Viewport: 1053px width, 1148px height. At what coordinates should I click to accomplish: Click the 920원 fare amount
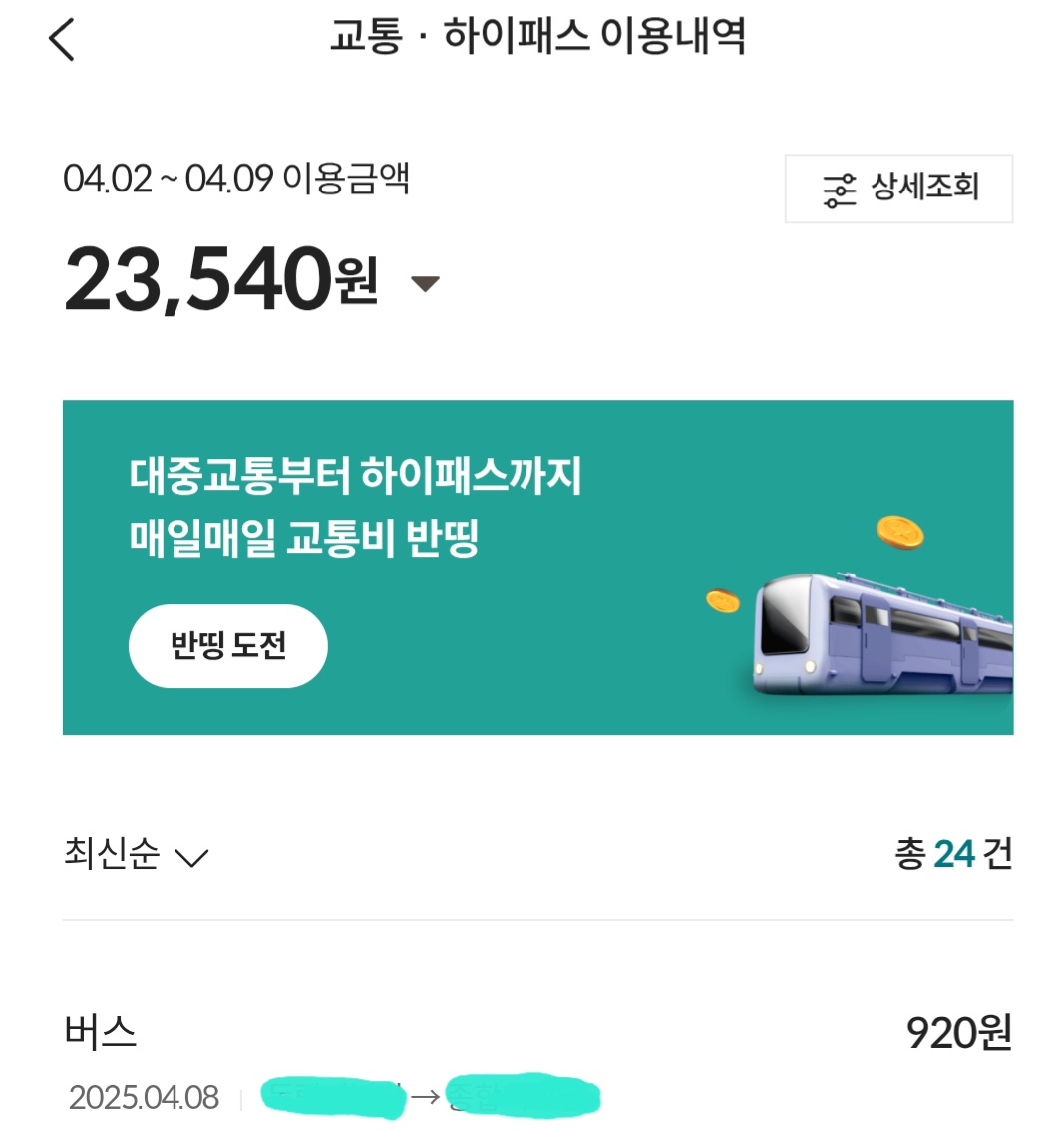click(958, 1033)
